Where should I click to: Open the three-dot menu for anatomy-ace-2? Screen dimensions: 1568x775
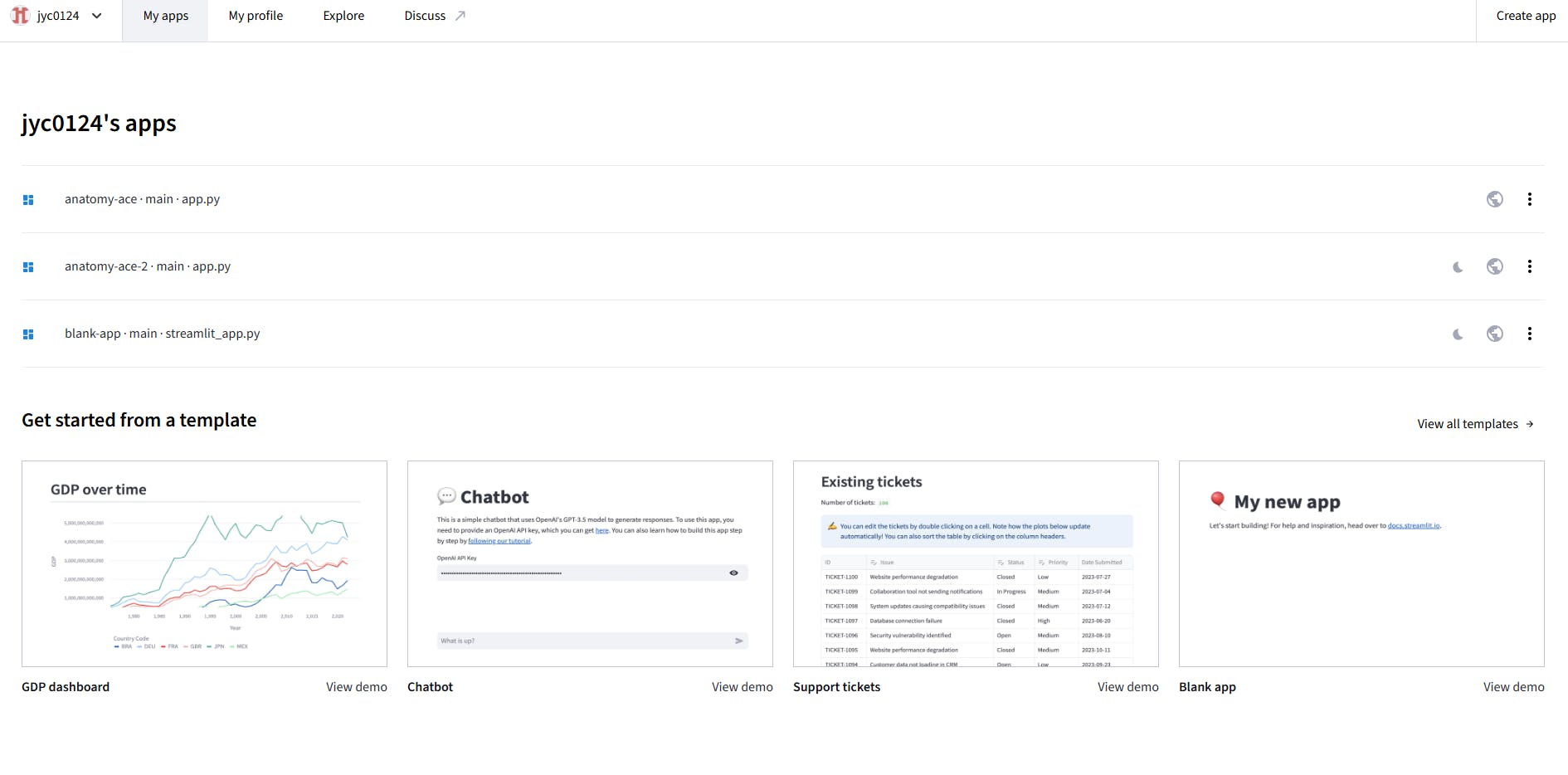pos(1530,266)
